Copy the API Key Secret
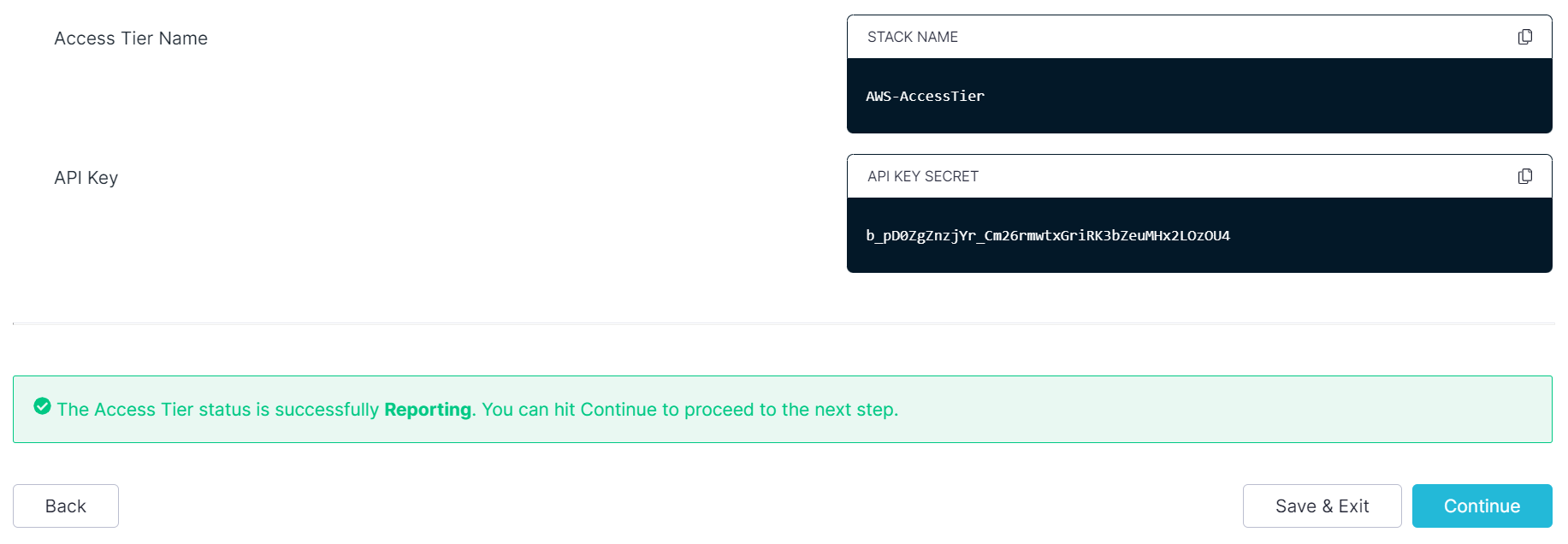 click(x=1524, y=176)
